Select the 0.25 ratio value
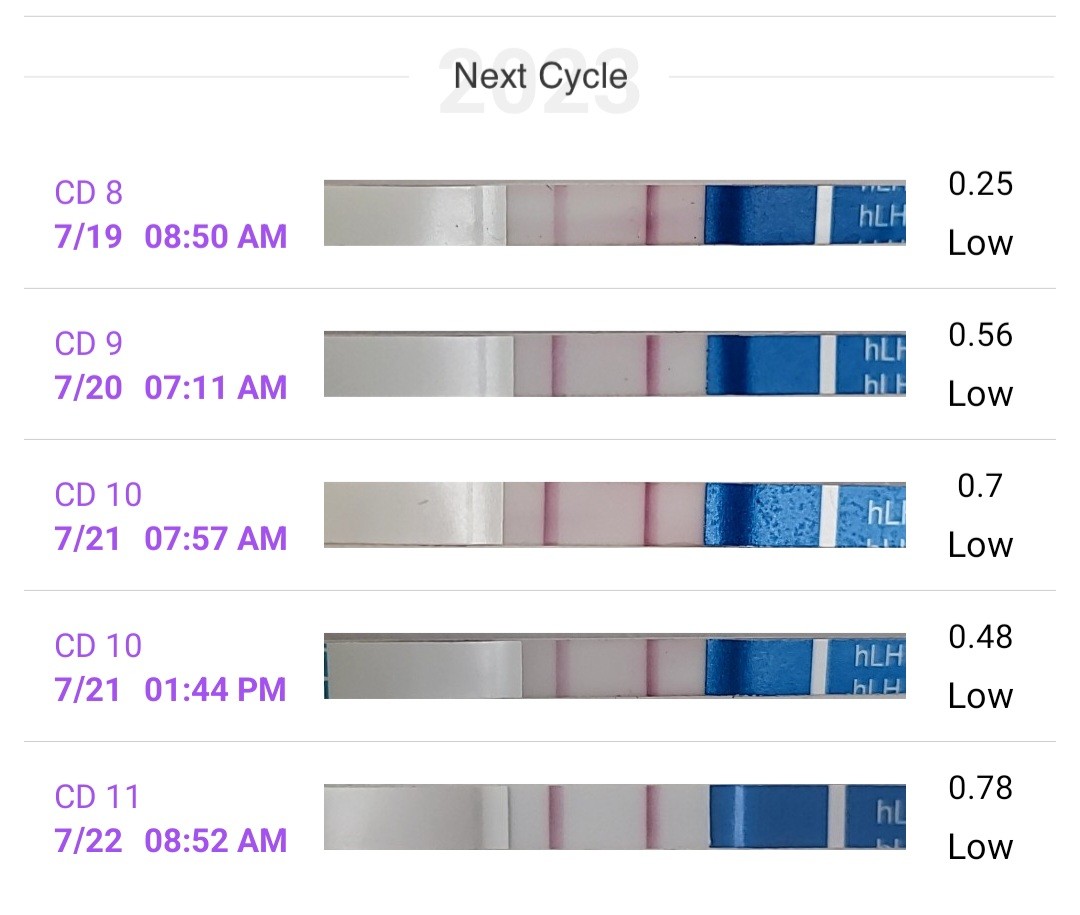Viewport: 1080px width, 915px height. click(980, 184)
